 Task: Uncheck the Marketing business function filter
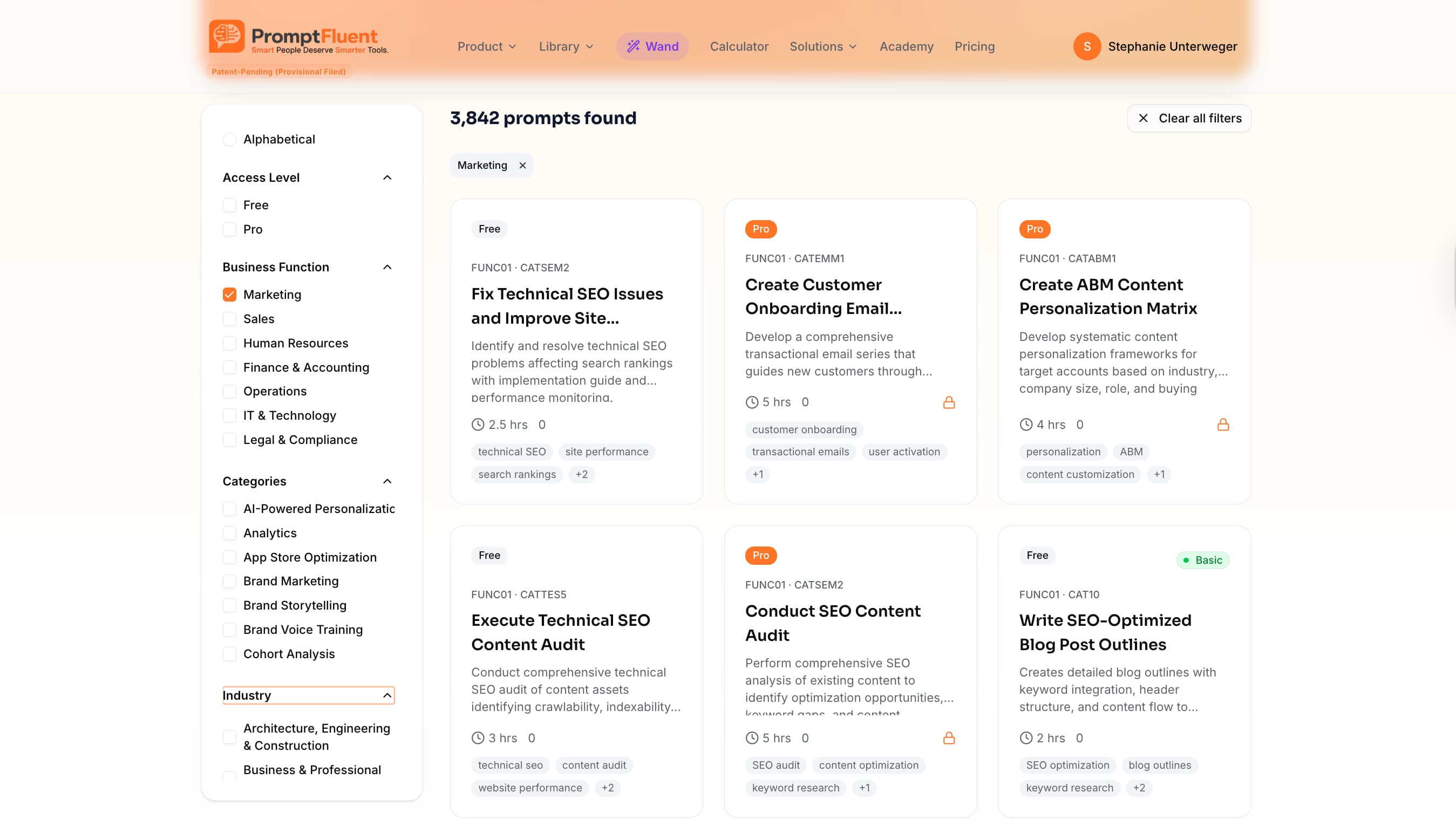(229, 295)
